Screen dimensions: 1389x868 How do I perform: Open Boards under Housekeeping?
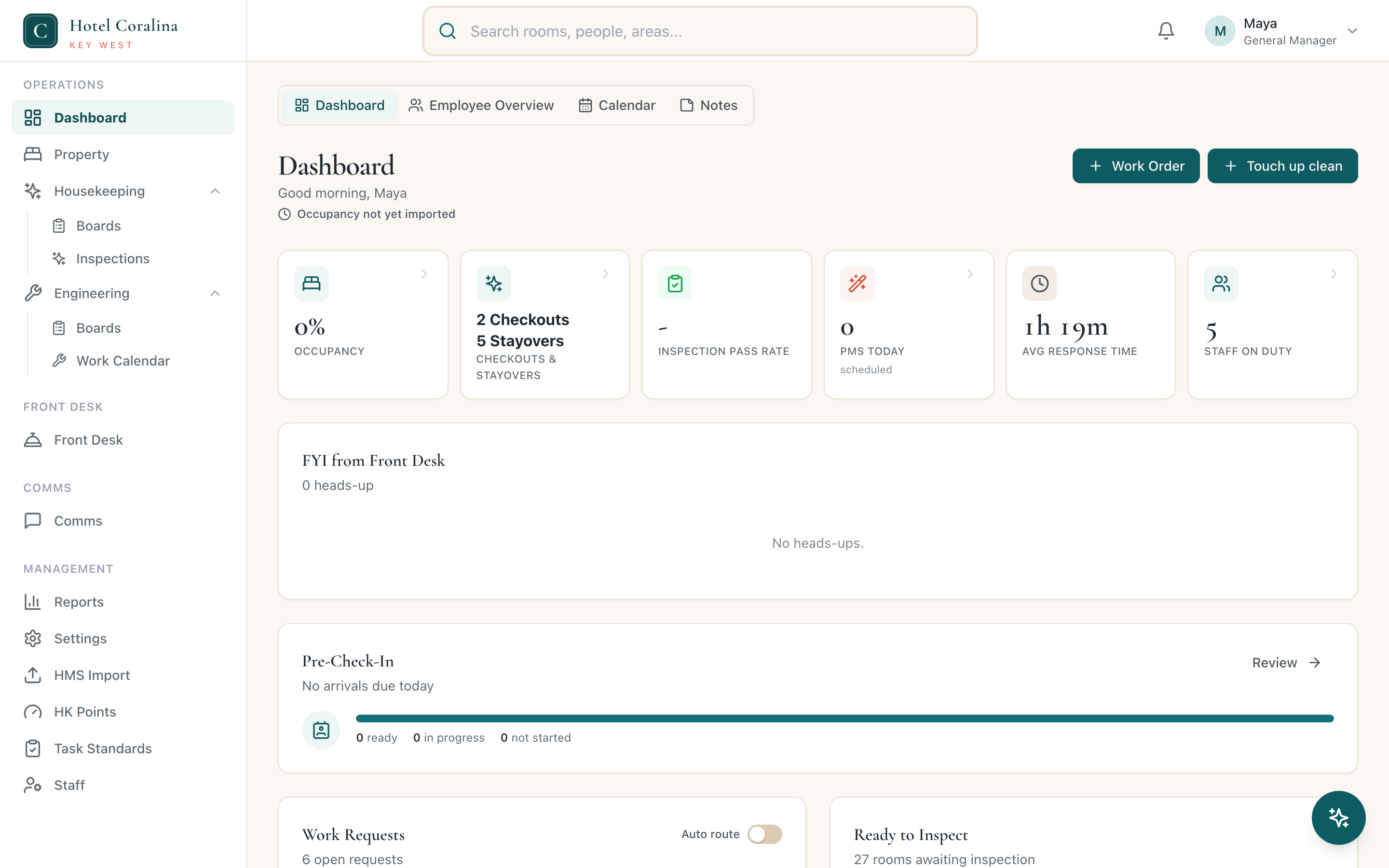pos(98,226)
